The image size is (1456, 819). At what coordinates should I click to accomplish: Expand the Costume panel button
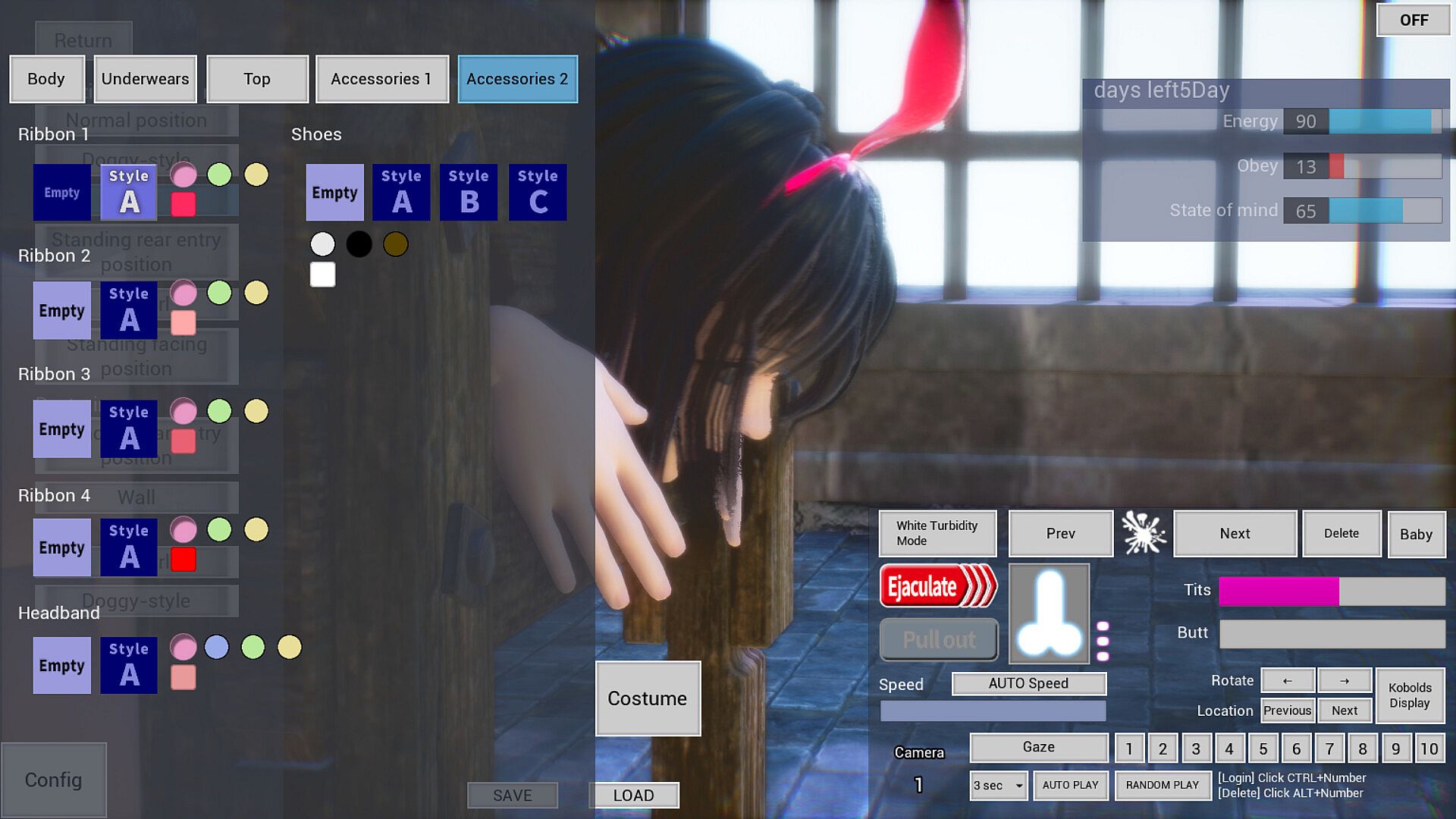coord(648,698)
